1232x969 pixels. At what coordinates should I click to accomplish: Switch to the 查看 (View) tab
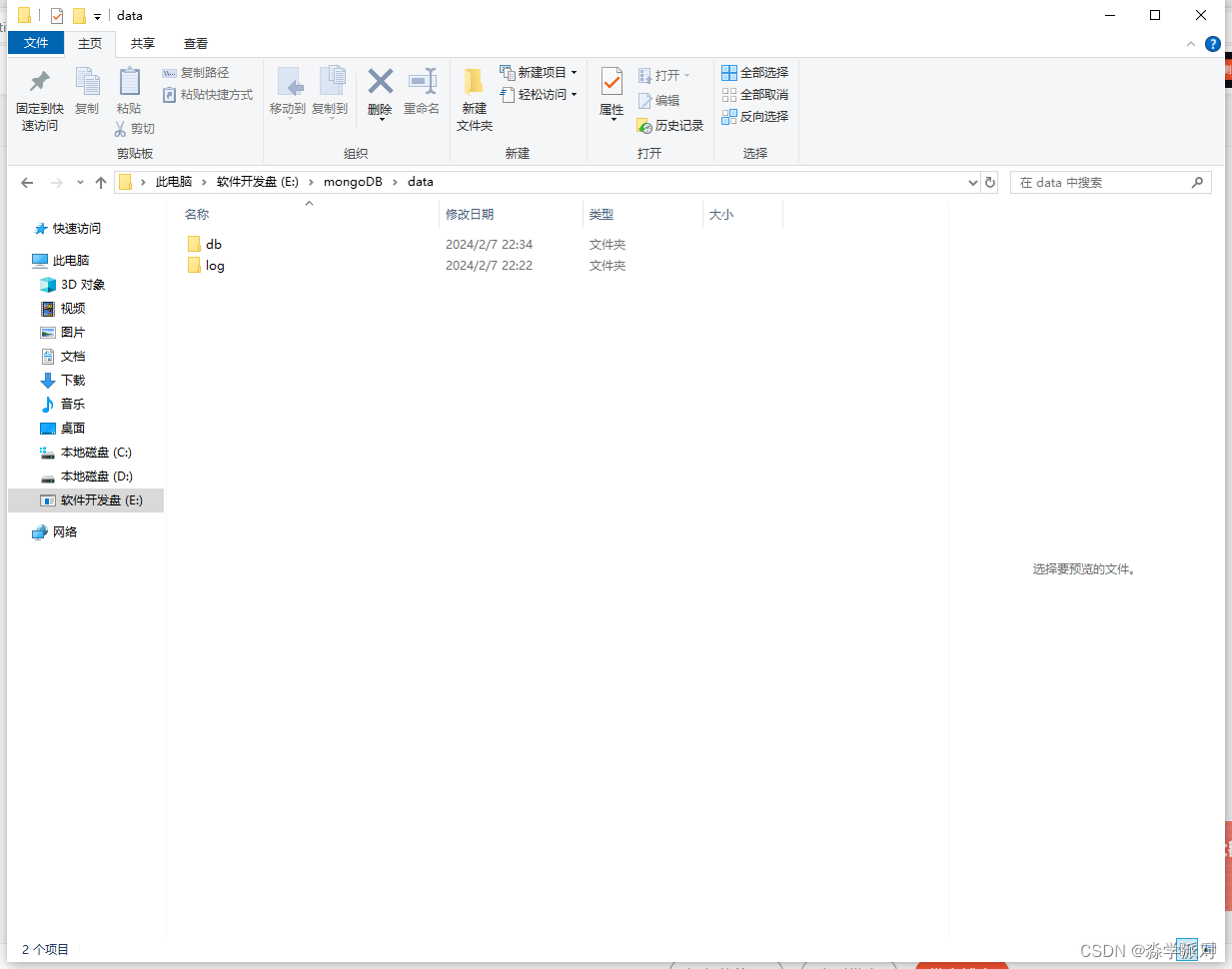point(196,44)
